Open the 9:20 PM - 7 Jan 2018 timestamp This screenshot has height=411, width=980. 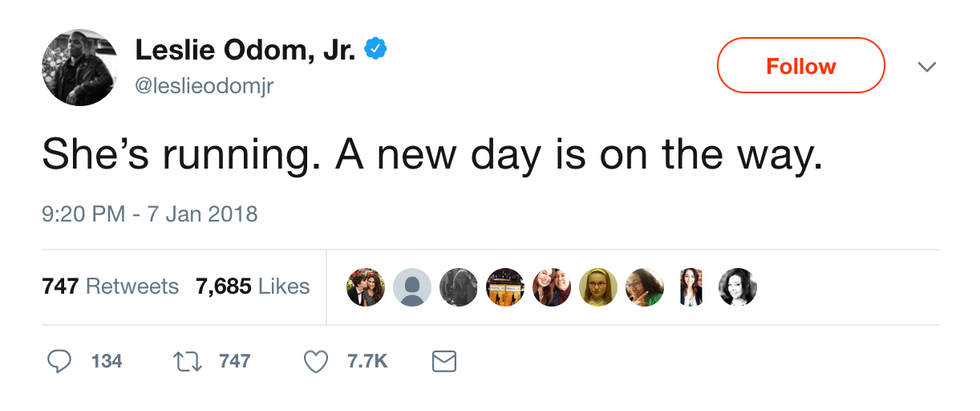tap(150, 213)
